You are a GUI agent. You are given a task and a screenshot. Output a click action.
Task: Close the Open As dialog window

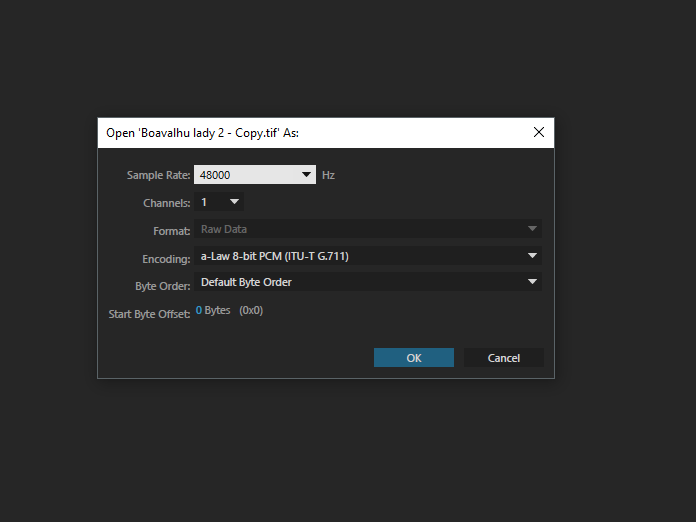coord(539,132)
